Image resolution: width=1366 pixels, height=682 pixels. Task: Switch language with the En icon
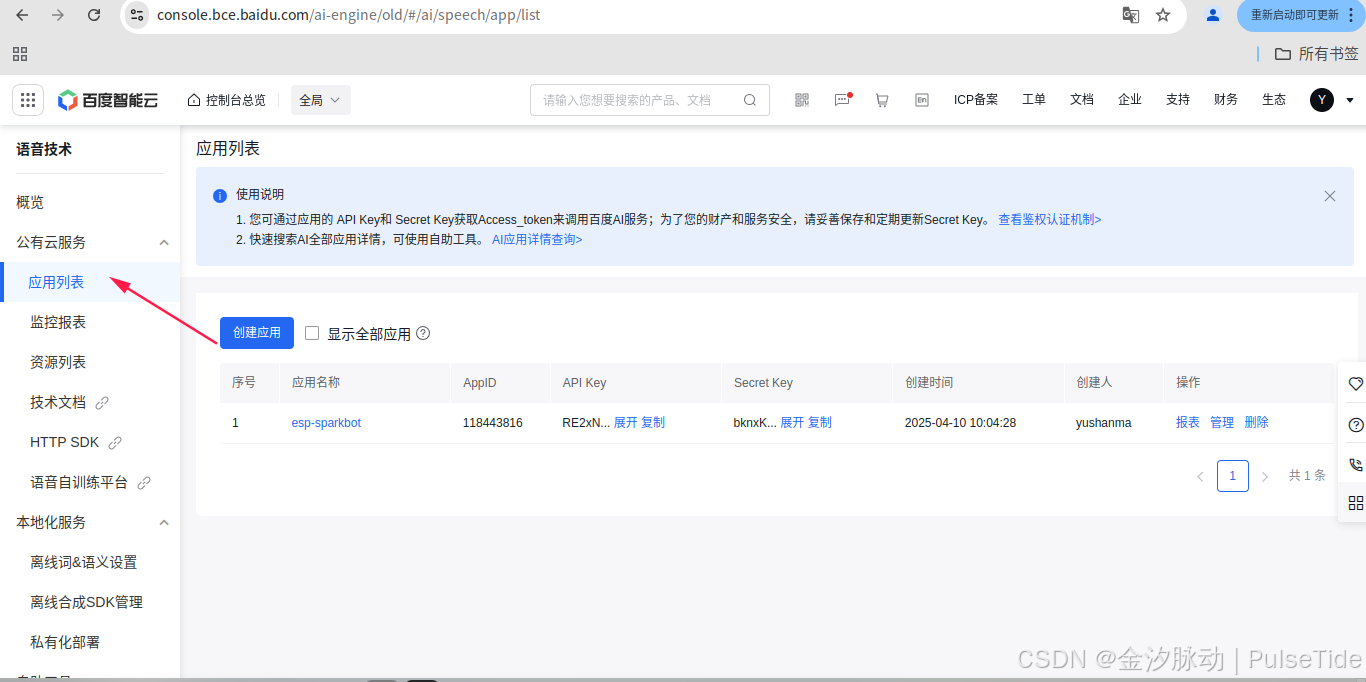[x=922, y=100]
